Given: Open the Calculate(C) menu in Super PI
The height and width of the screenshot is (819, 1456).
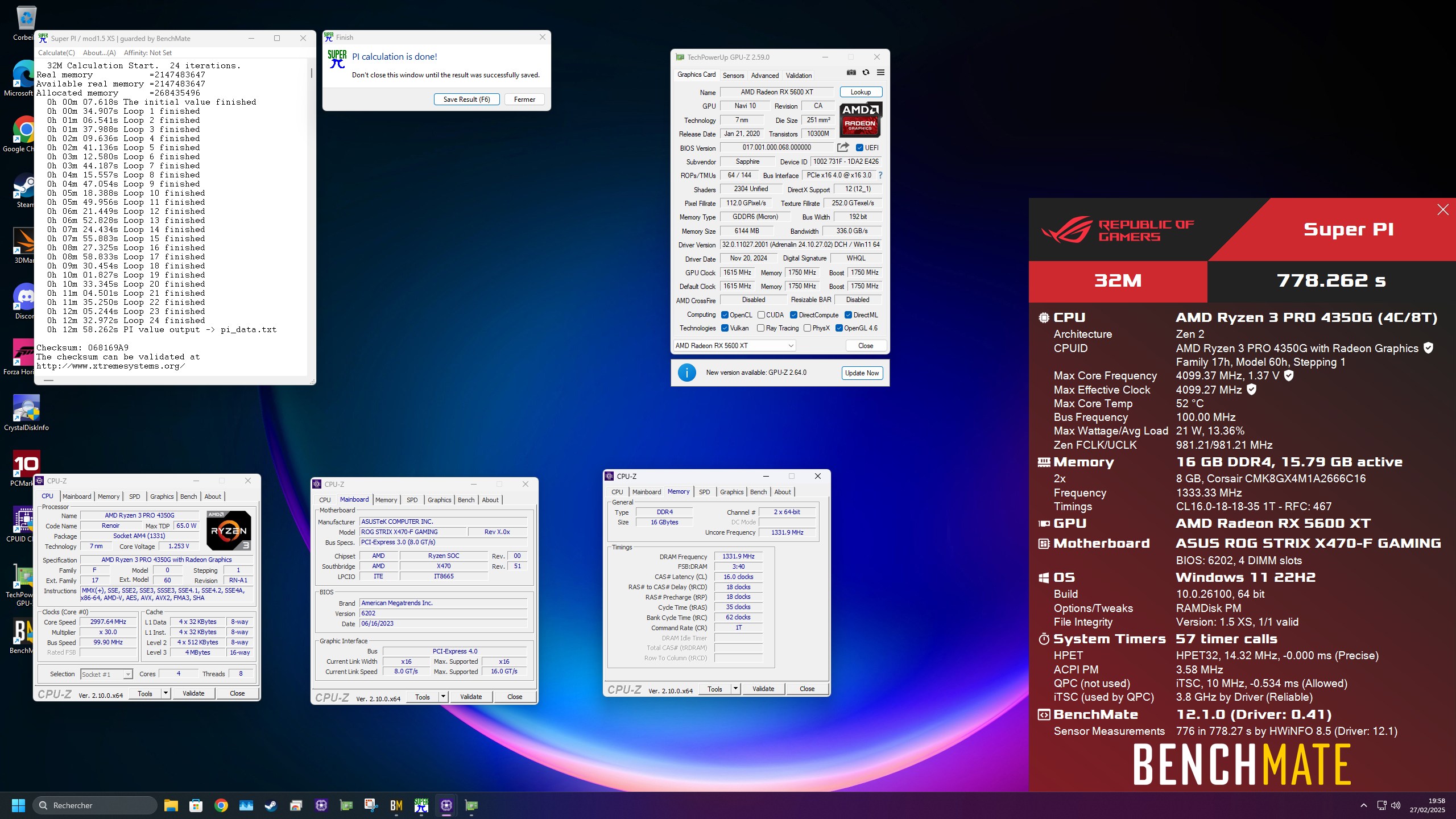Looking at the screenshot, I should pos(56,53).
